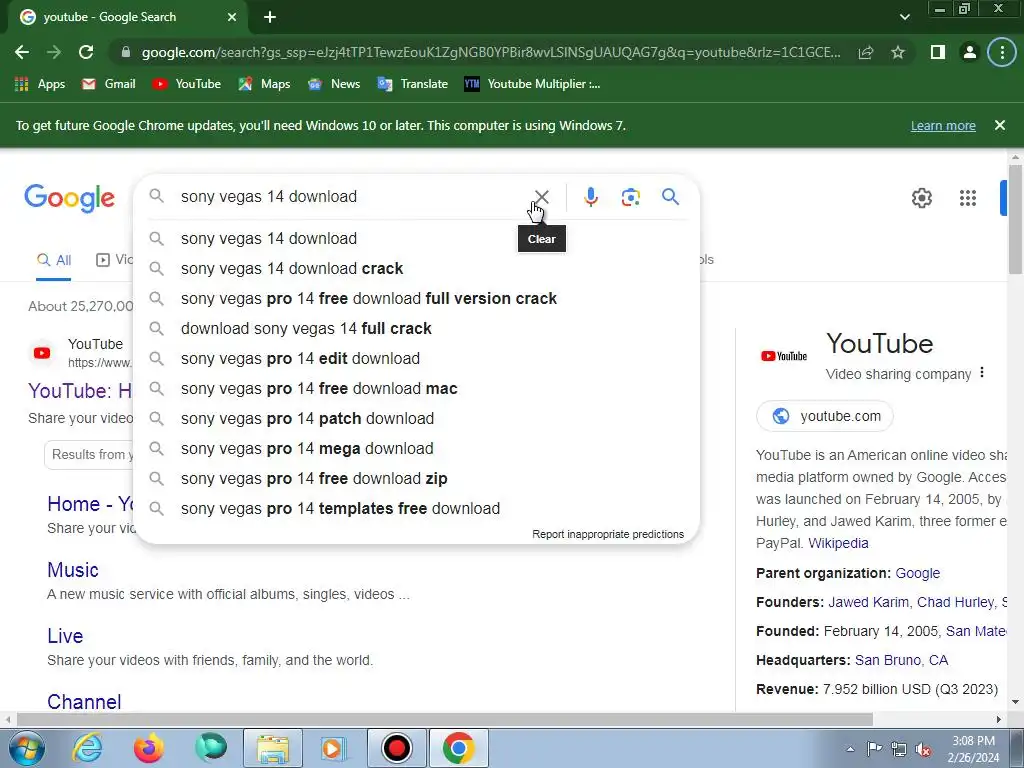1024x768 pixels.
Task: Open Google Lens image search
Action: click(x=631, y=197)
